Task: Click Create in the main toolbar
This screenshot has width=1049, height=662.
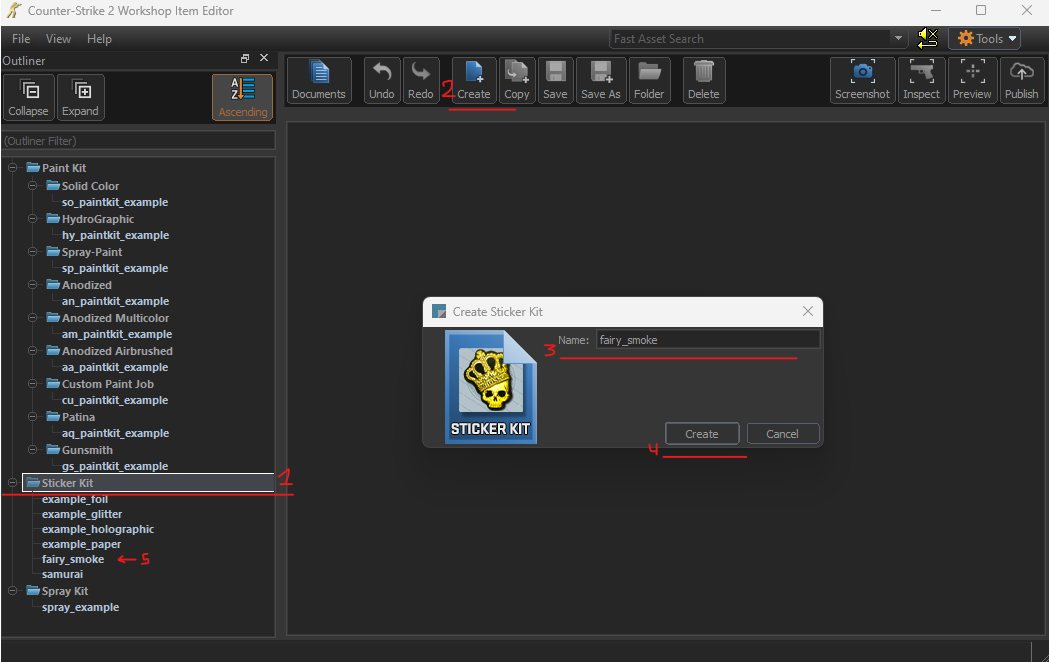Action: coord(474,80)
